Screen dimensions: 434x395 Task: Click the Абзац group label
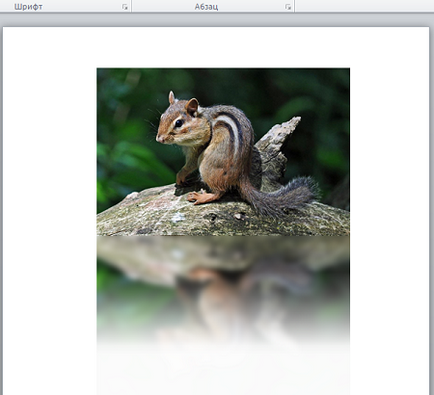tap(206, 7)
